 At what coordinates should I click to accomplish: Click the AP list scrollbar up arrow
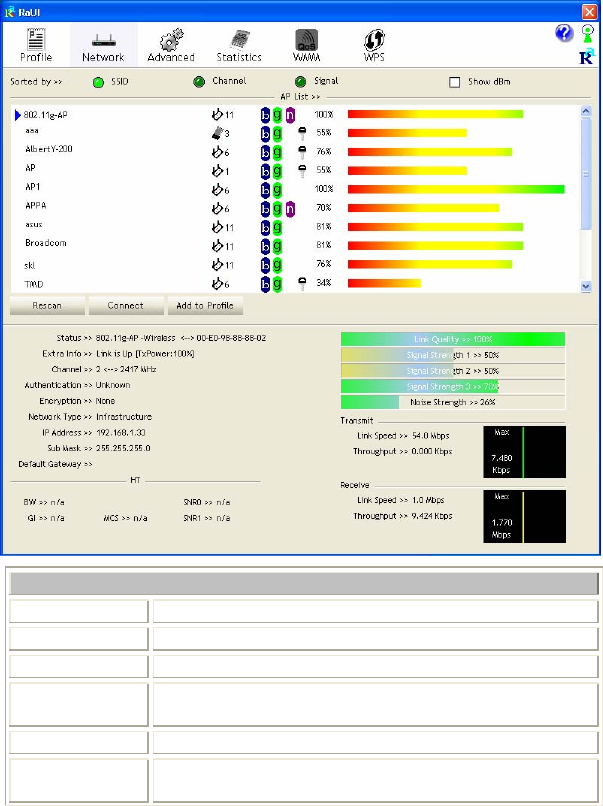coord(586,111)
